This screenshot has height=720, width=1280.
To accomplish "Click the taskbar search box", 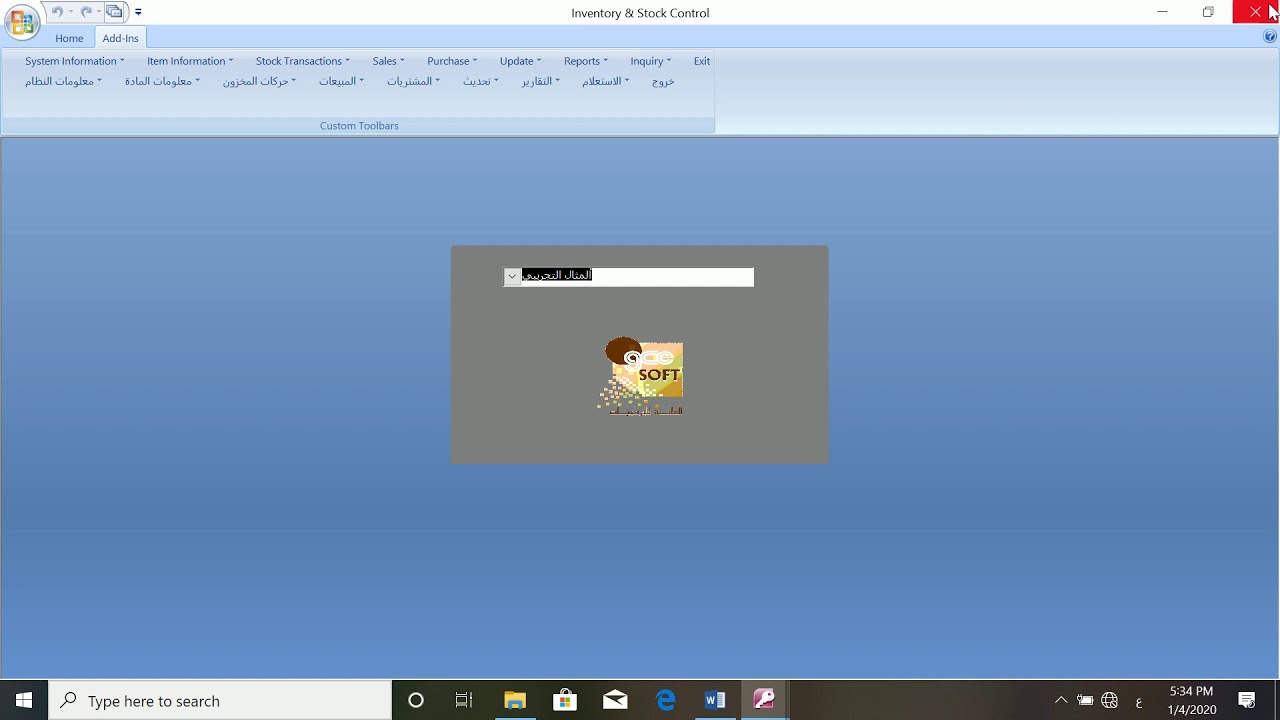I will click(x=220, y=700).
